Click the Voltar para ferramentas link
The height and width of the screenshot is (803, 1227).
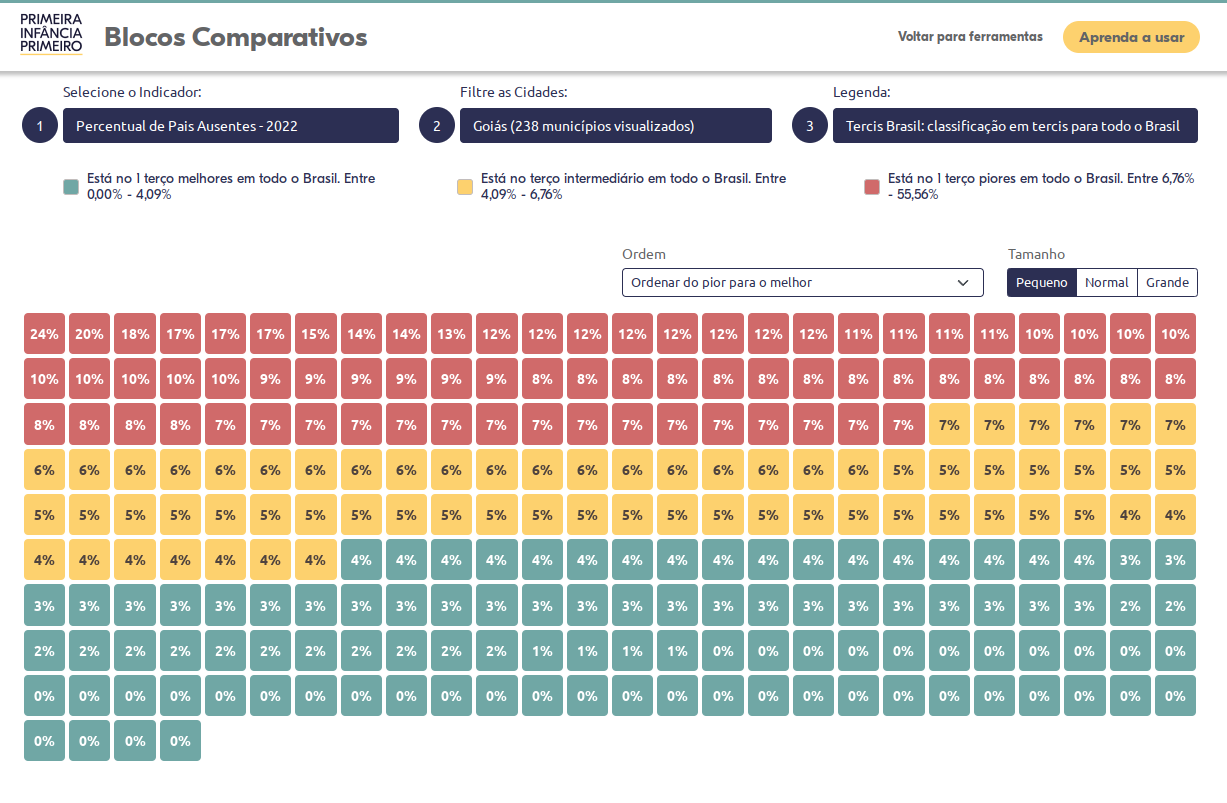click(970, 37)
